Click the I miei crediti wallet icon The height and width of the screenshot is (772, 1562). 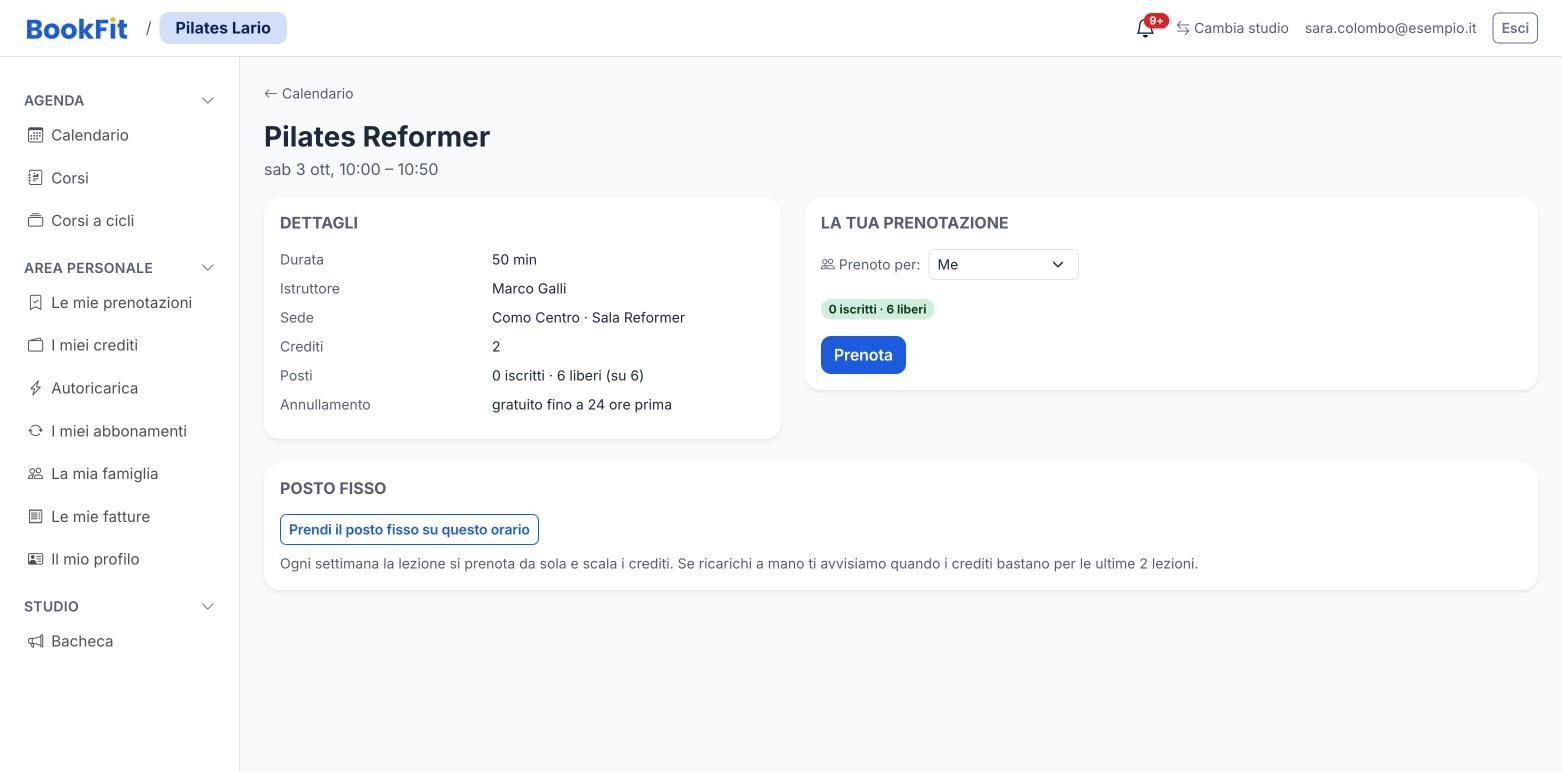(35, 345)
